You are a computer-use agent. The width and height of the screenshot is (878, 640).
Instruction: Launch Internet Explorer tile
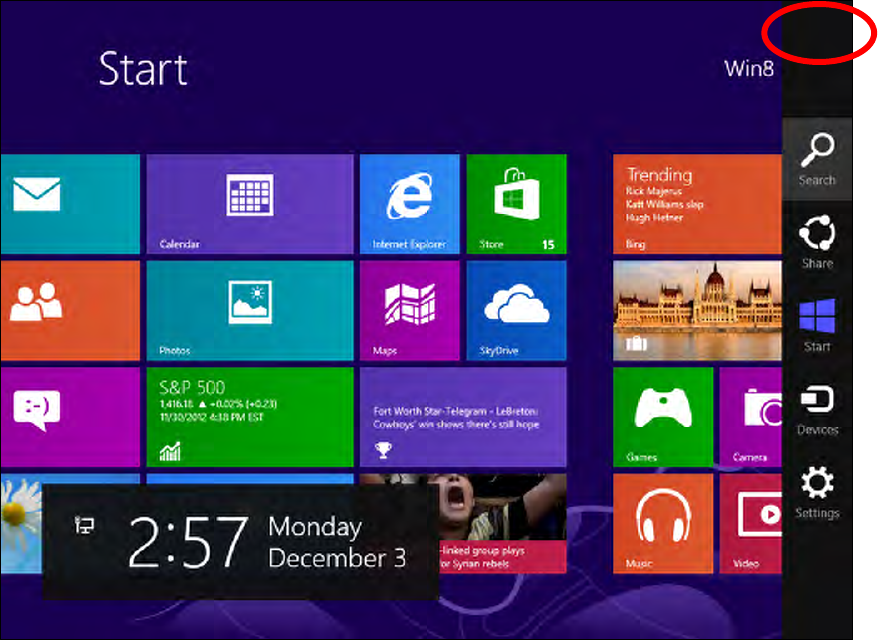(409, 204)
